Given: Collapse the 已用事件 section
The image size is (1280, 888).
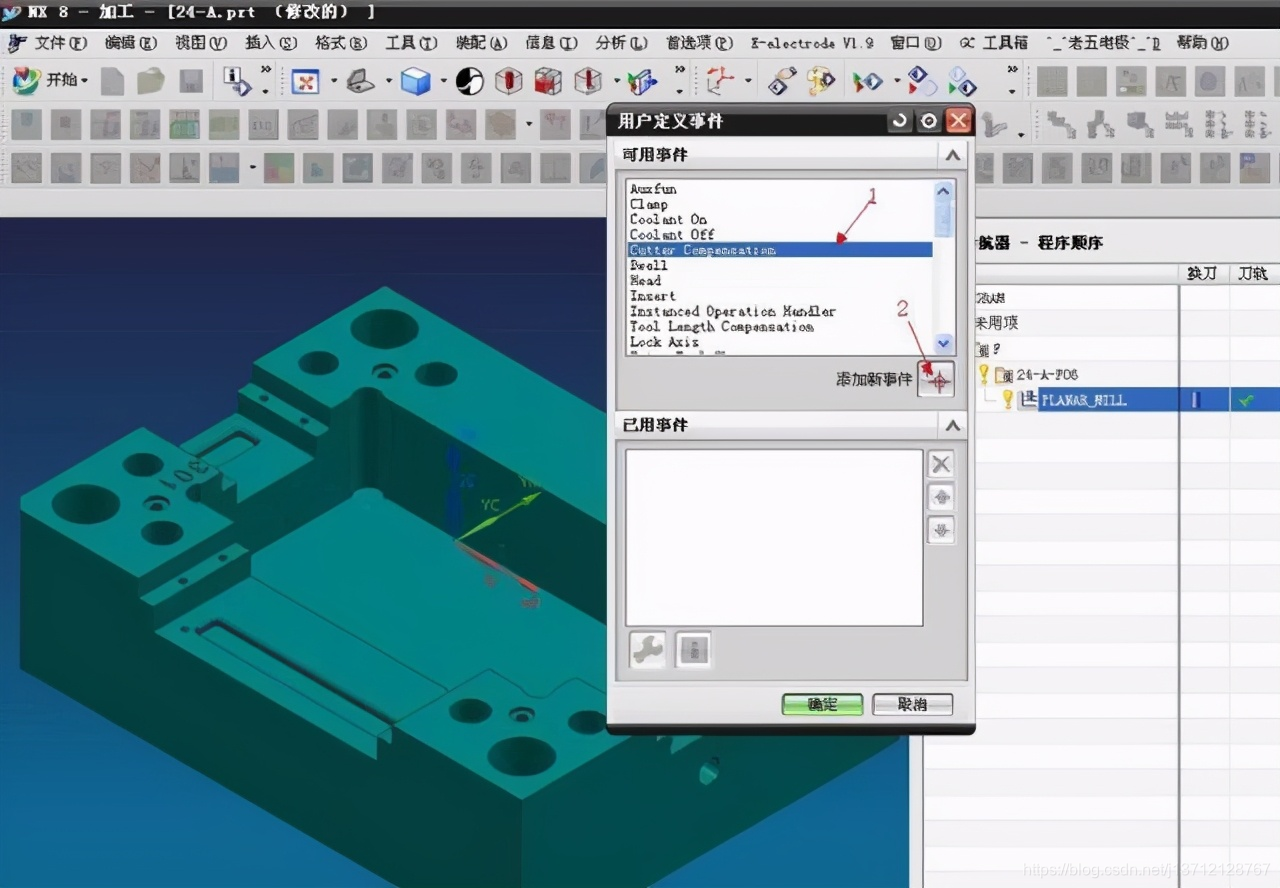Looking at the screenshot, I should pyautogui.click(x=952, y=425).
